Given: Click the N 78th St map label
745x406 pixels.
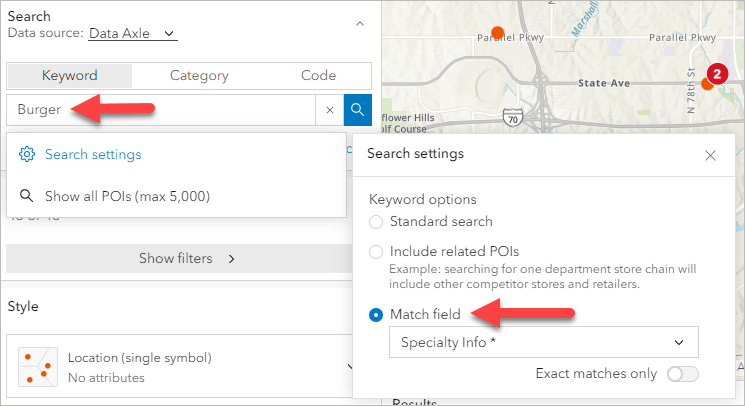Looking at the screenshot, I should tap(691, 90).
